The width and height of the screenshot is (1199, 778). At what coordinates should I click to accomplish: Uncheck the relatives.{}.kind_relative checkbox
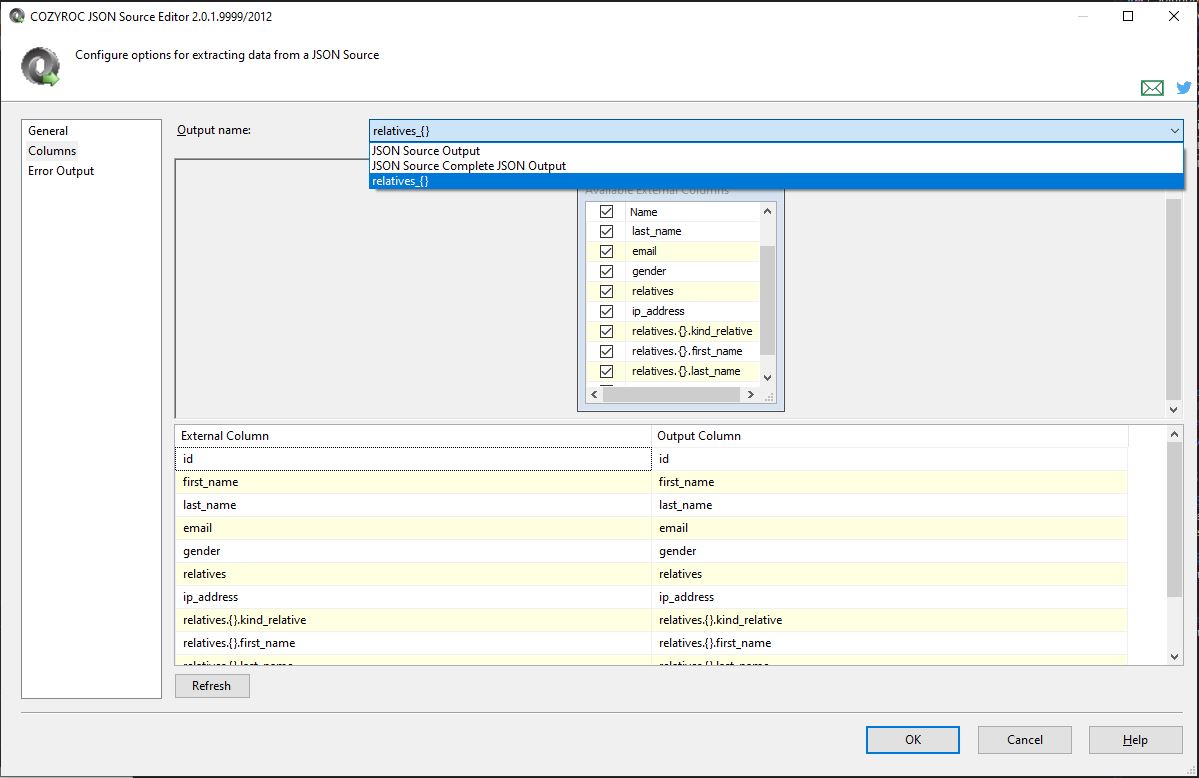[606, 331]
